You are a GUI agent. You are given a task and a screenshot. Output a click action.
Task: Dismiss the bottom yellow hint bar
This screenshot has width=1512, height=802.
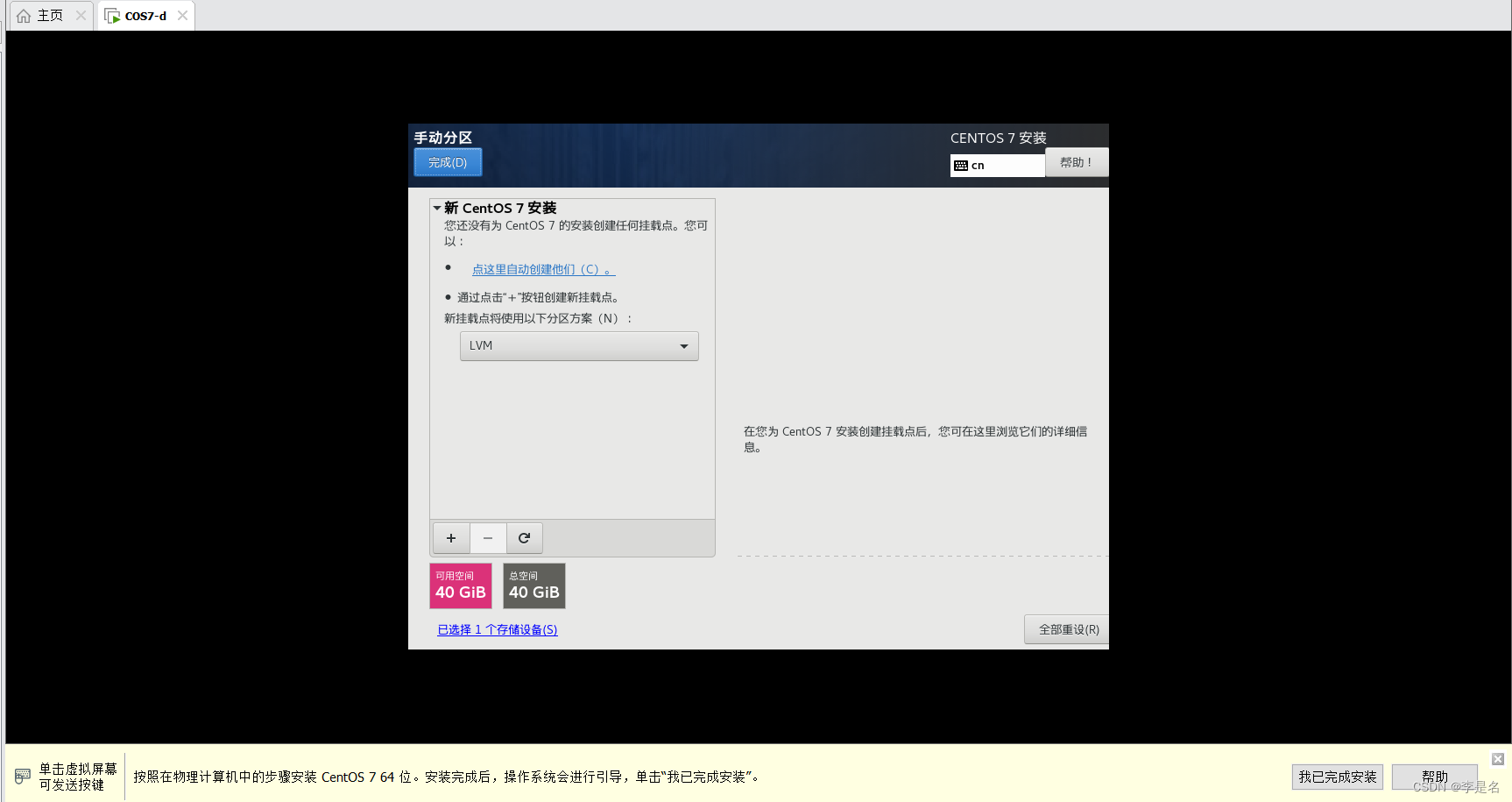click(1498, 759)
